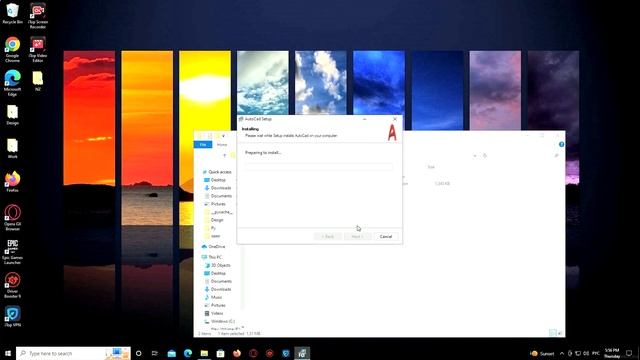Open the Work folder on the desktop
640x360 pixels.
[x=12, y=148]
